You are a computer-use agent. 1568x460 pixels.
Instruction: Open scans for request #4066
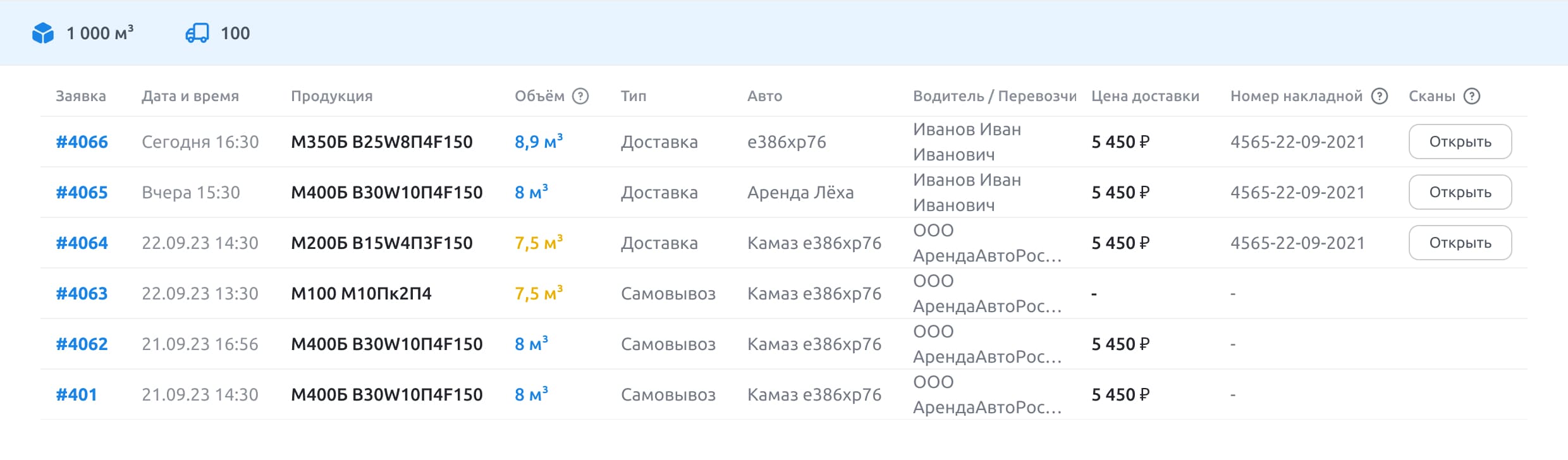(1459, 142)
